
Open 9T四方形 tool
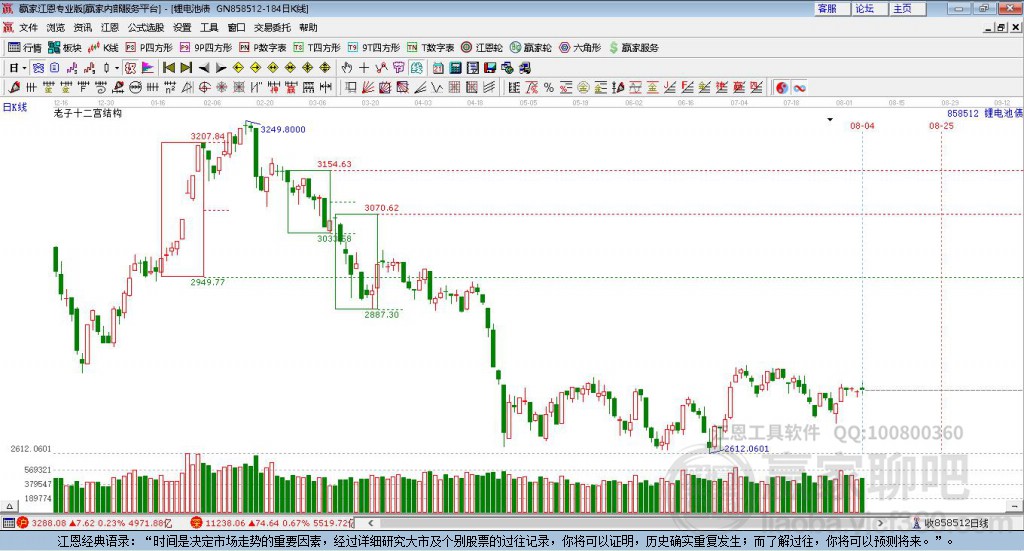tap(374, 48)
